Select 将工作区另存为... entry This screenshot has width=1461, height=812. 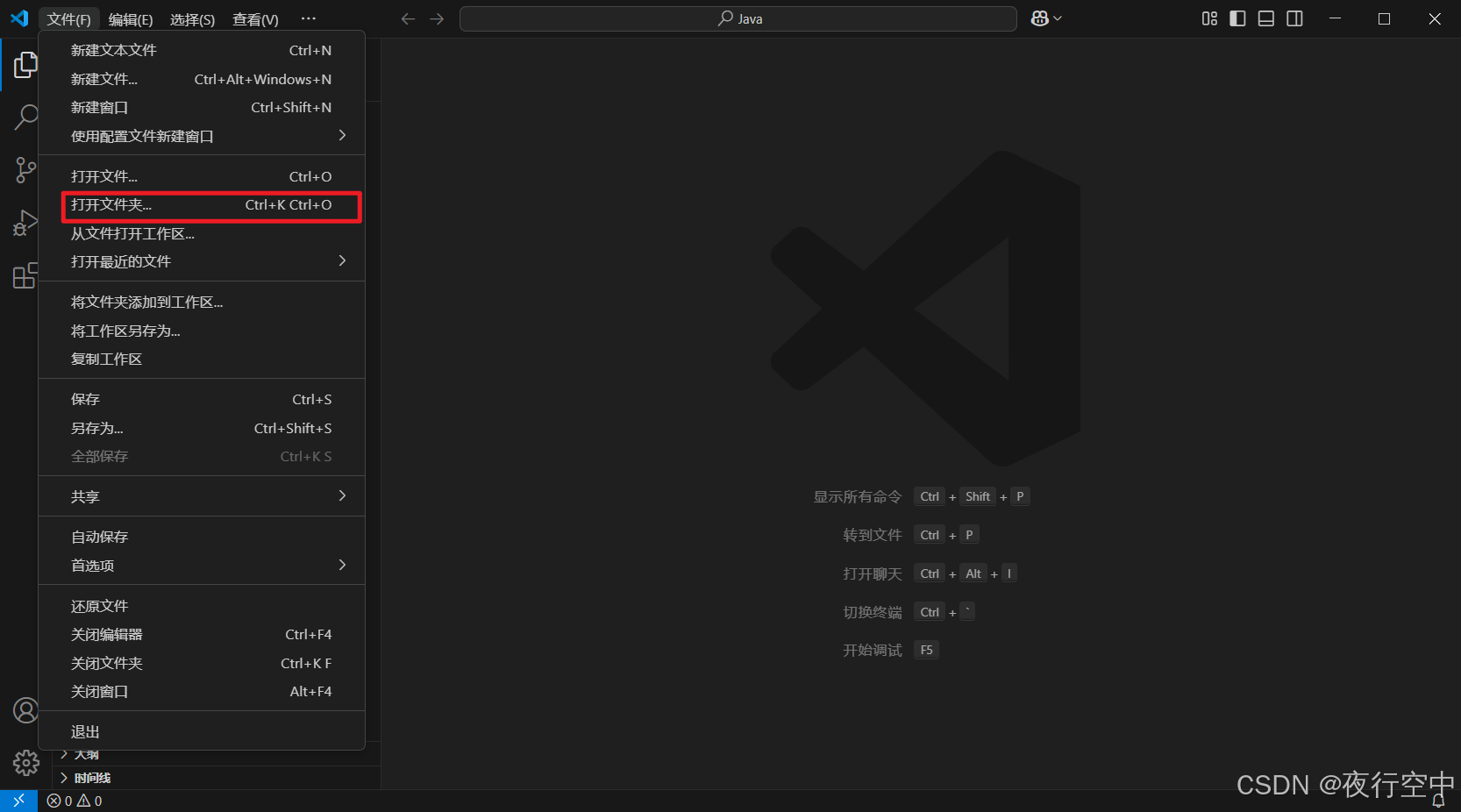pyautogui.click(x=202, y=331)
